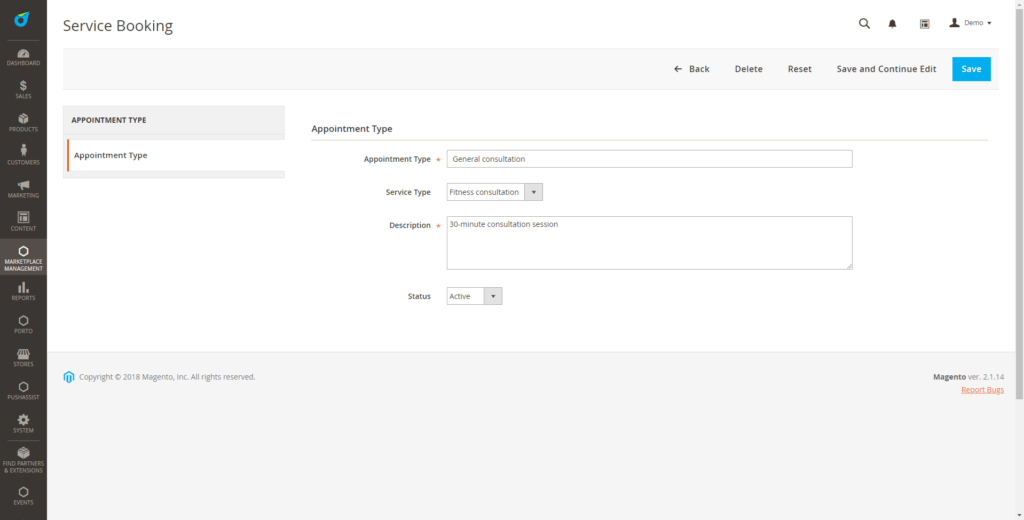
Task: Open the Marketplace Management menu
Action: point(23,258)
